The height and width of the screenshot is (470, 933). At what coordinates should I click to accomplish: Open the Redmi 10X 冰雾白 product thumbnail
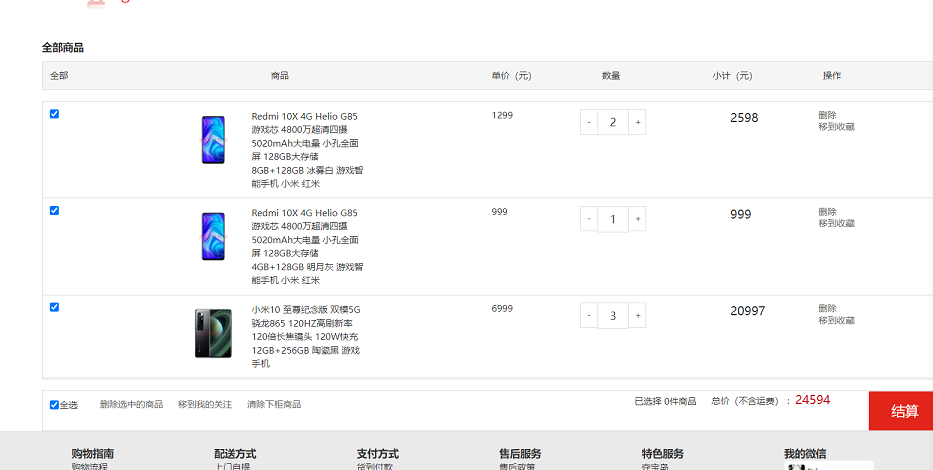click(x=213, y=140)
